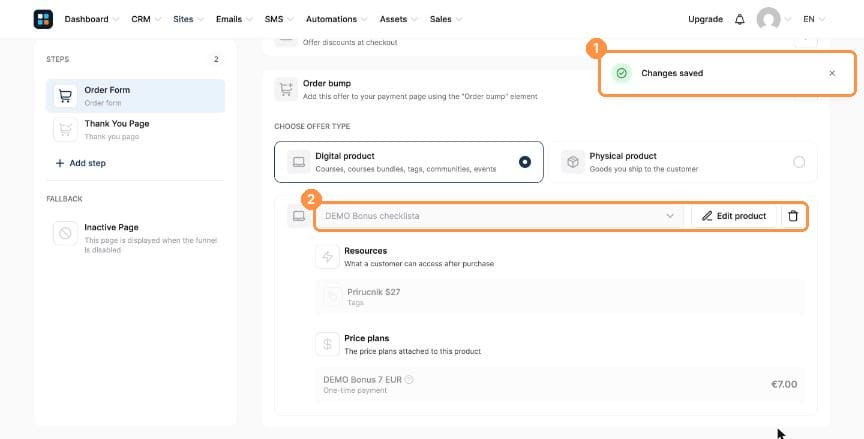
Task: Click the Digital product laptop icon
Action: (x=299, y=162)
